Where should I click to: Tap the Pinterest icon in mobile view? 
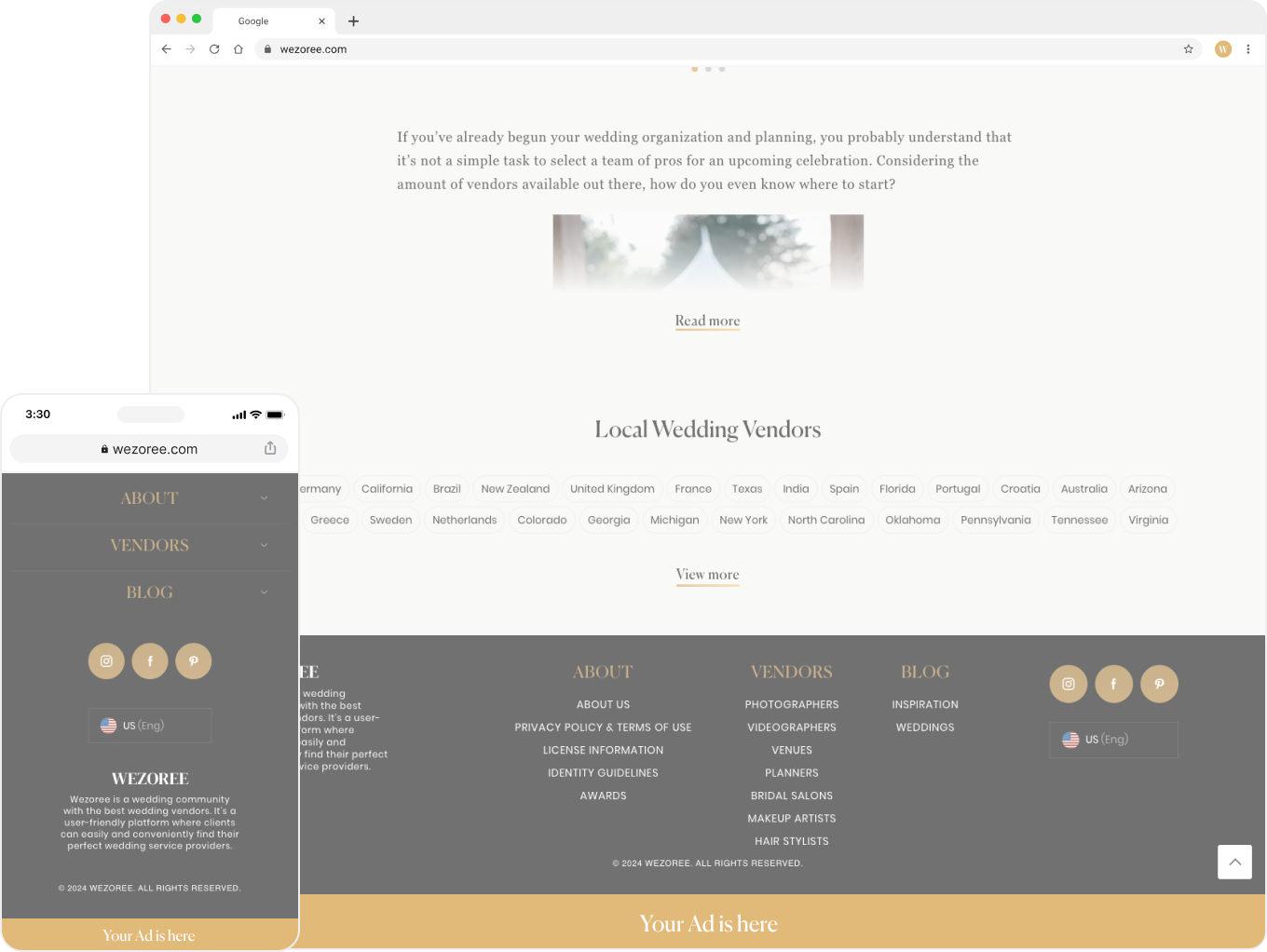194,661
